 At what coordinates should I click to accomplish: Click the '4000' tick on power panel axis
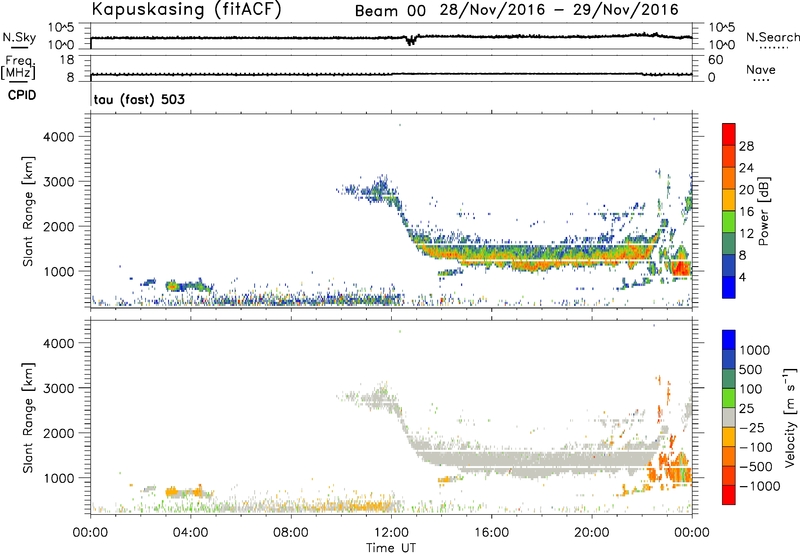59,137
